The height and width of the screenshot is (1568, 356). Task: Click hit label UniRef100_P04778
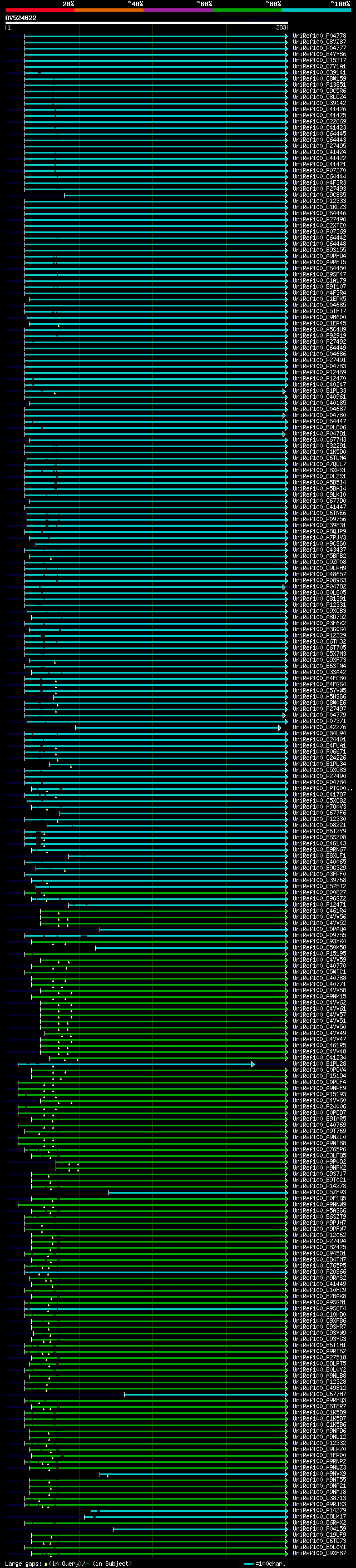319,36
